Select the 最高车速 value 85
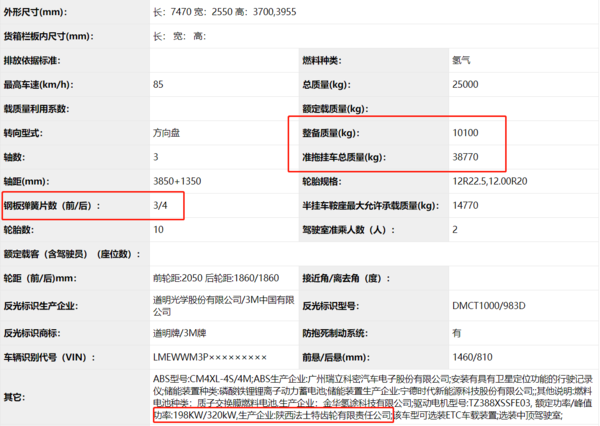Viewport: 600px width, 426px height. click(x=158, y=84)
